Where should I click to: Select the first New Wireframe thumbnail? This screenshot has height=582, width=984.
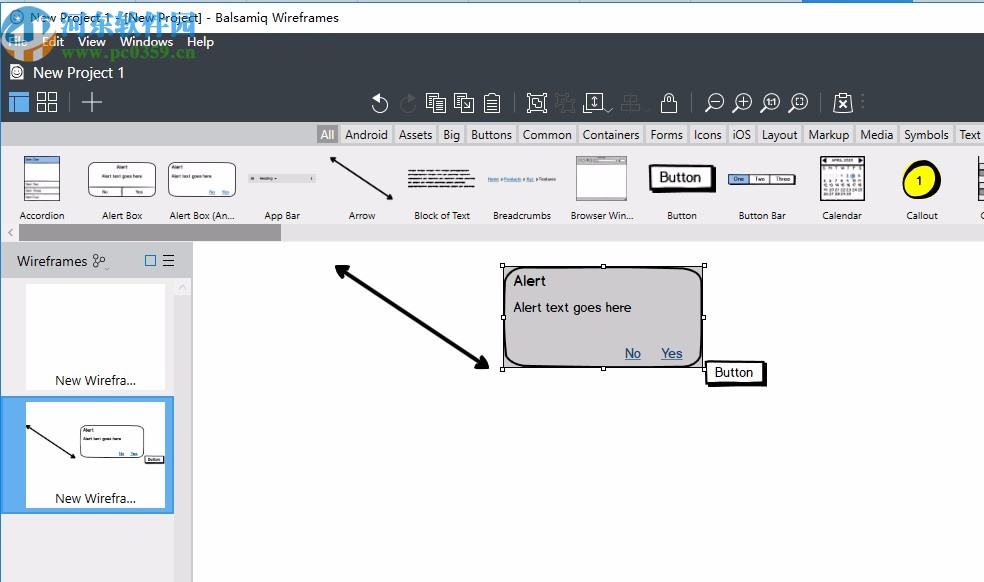click(x=95, y=335)
